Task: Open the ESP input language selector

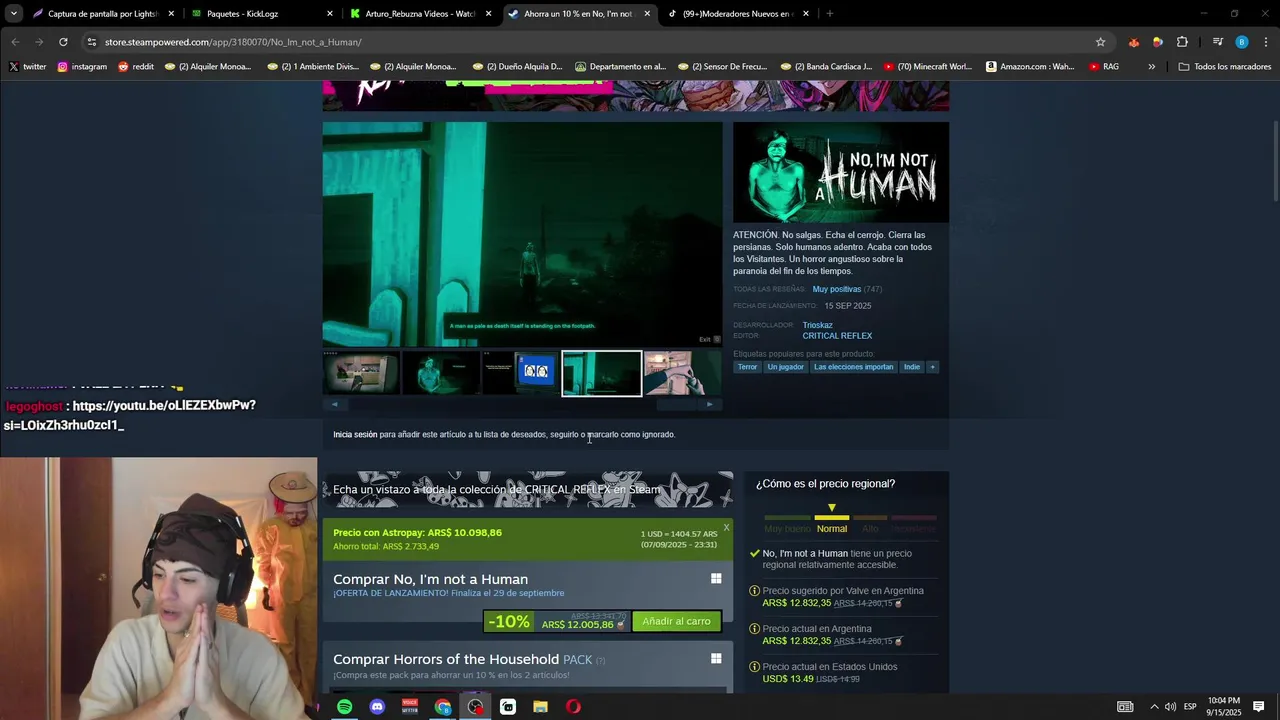Action: (1190, 707)
